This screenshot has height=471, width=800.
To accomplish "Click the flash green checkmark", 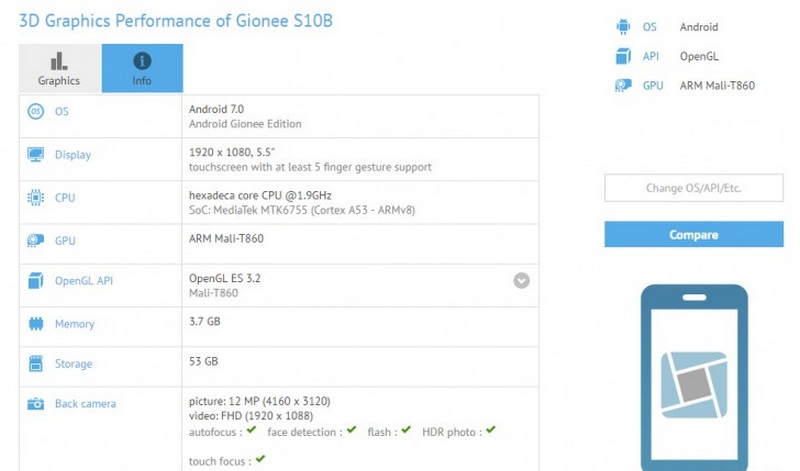I will pos(406,431).
